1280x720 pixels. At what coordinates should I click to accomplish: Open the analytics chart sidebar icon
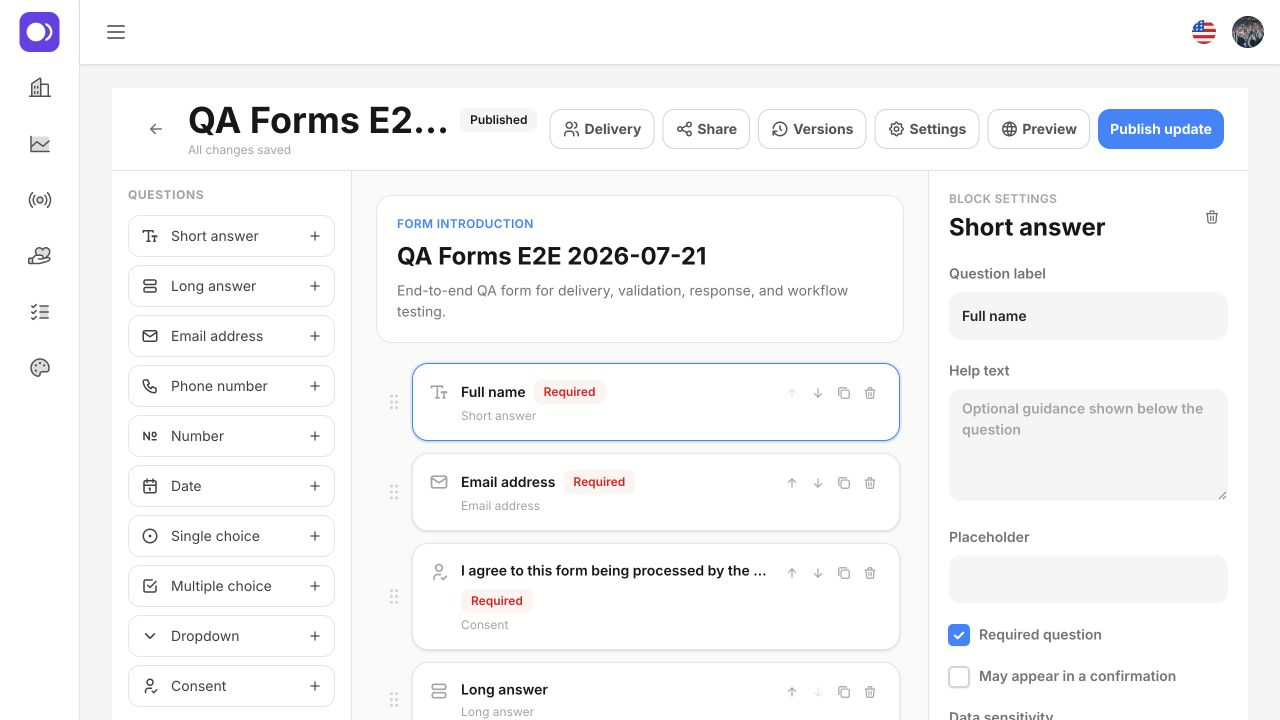[40, 144]
